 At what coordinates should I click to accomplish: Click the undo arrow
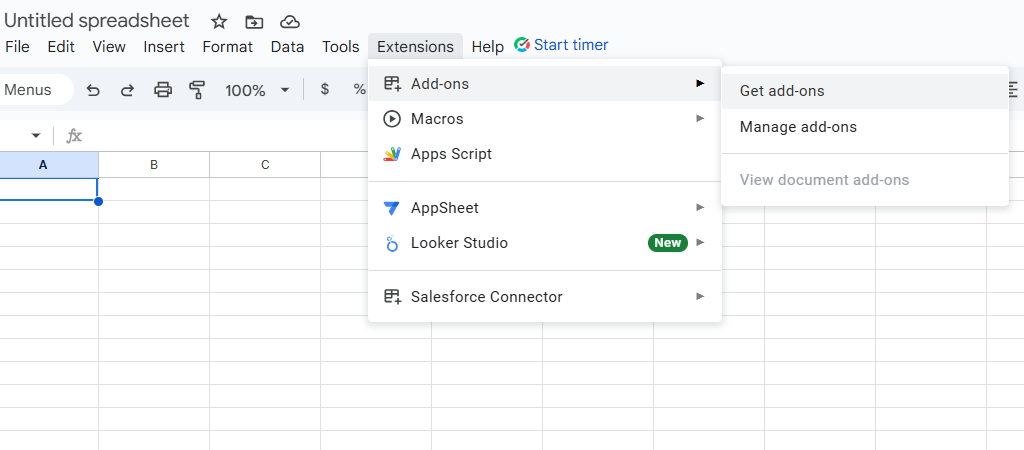click(x=93, y=90)
